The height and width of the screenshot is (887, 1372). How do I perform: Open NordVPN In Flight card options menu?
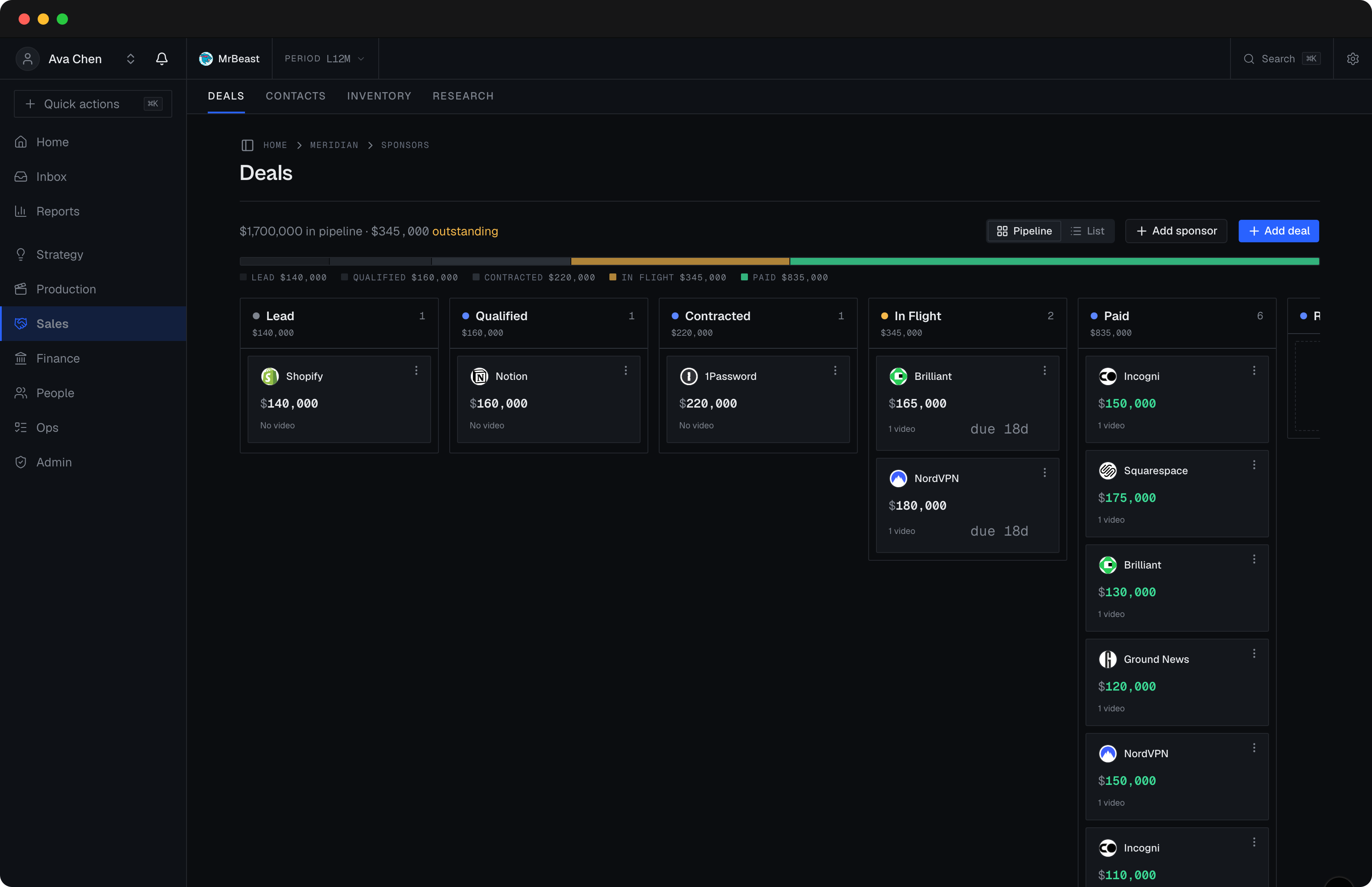click(x=1045, y=472)
